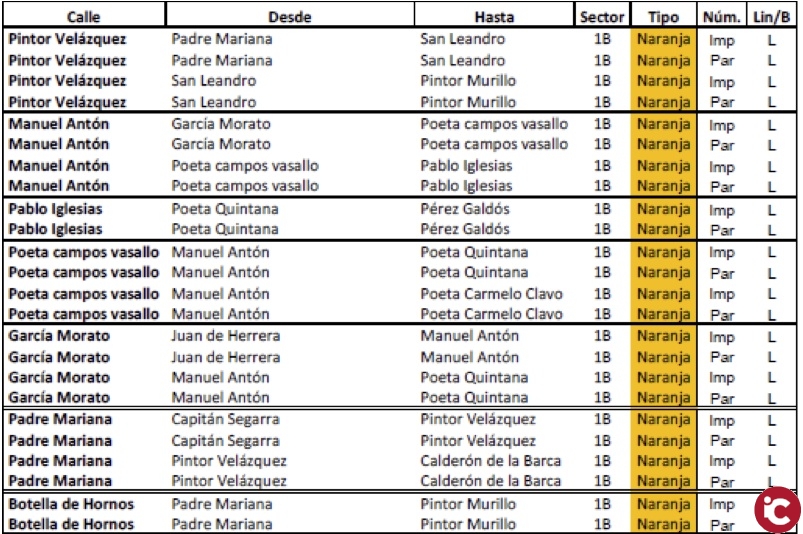
Task: Click orange Naranja cell in the first table row
Action: [662, 40]
